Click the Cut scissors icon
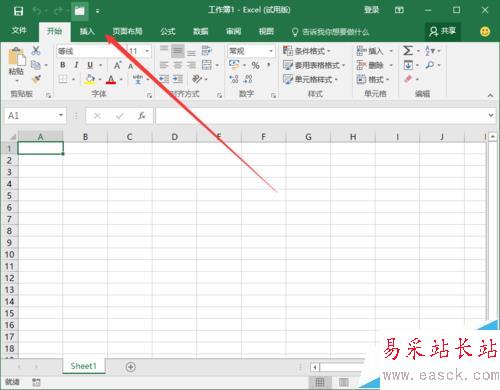 pyautogui.click(x=36, y=51)
